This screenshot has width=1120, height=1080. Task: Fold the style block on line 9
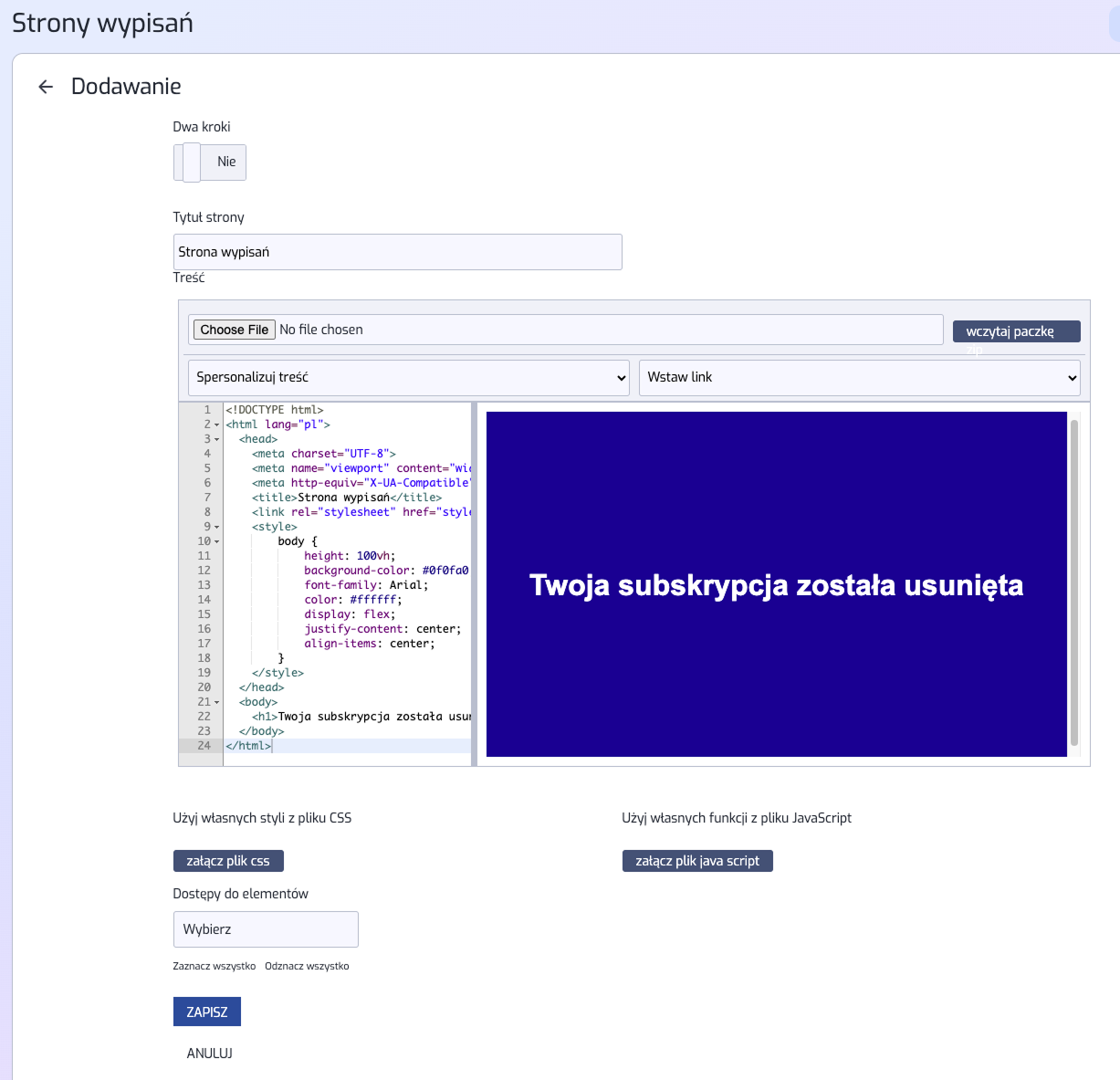[x=217, y=528]
